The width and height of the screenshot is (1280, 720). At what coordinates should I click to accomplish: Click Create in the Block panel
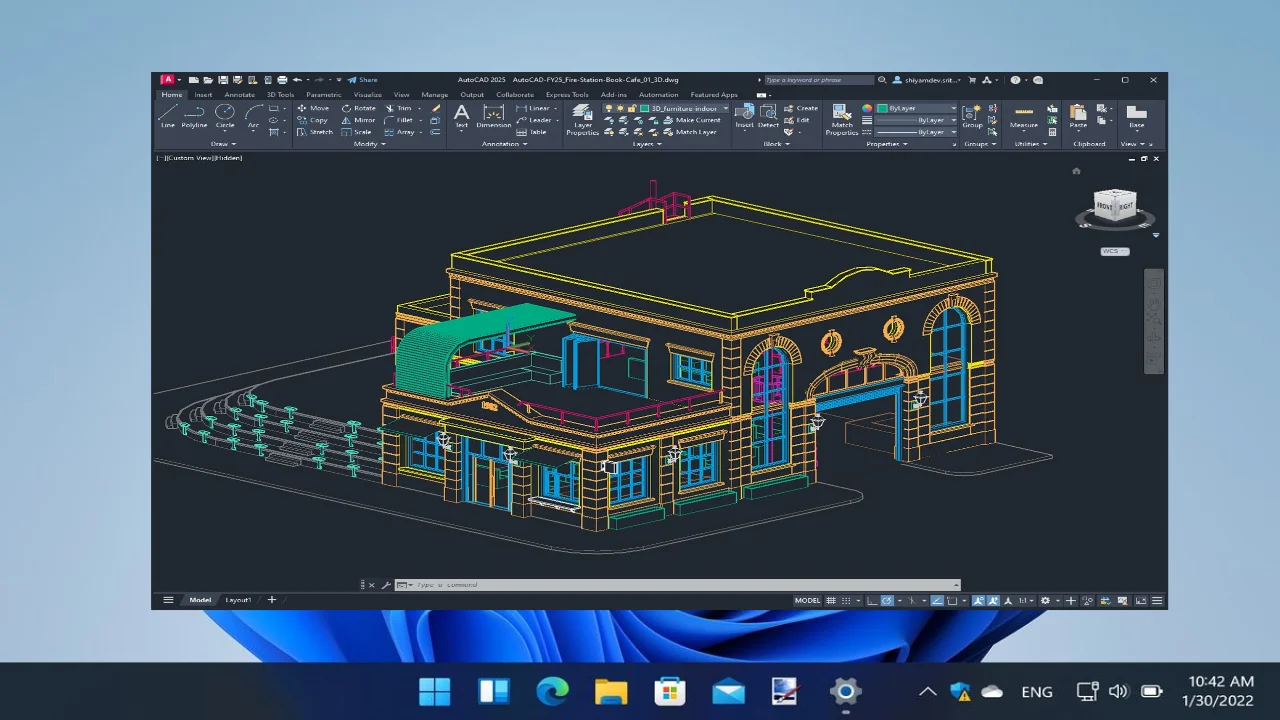(x=801, y=108)
